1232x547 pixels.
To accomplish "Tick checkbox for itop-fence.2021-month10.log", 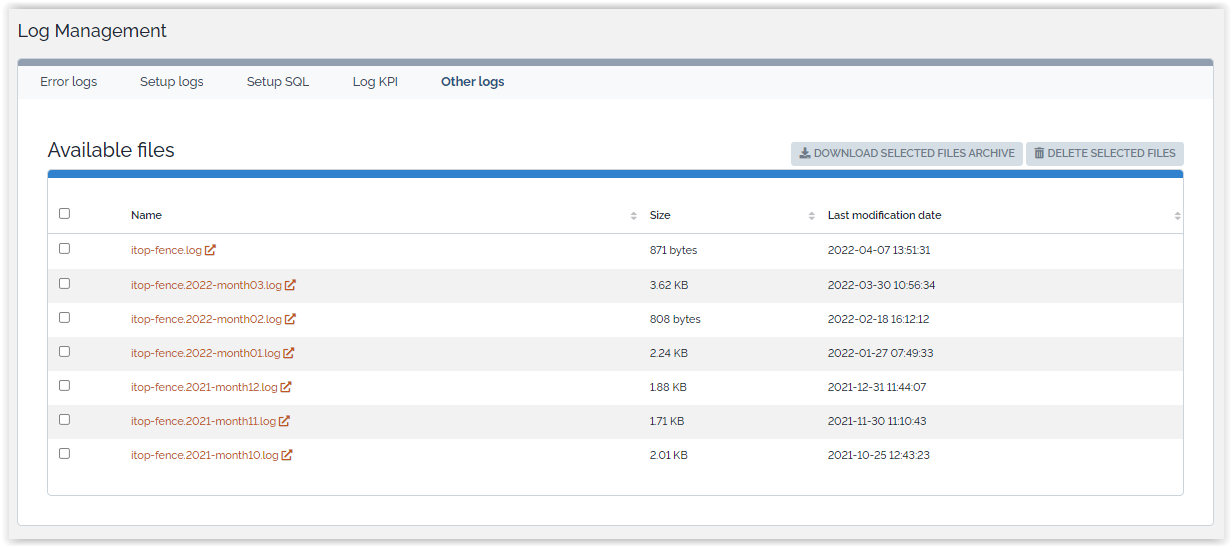I will [x=65, y=453].
